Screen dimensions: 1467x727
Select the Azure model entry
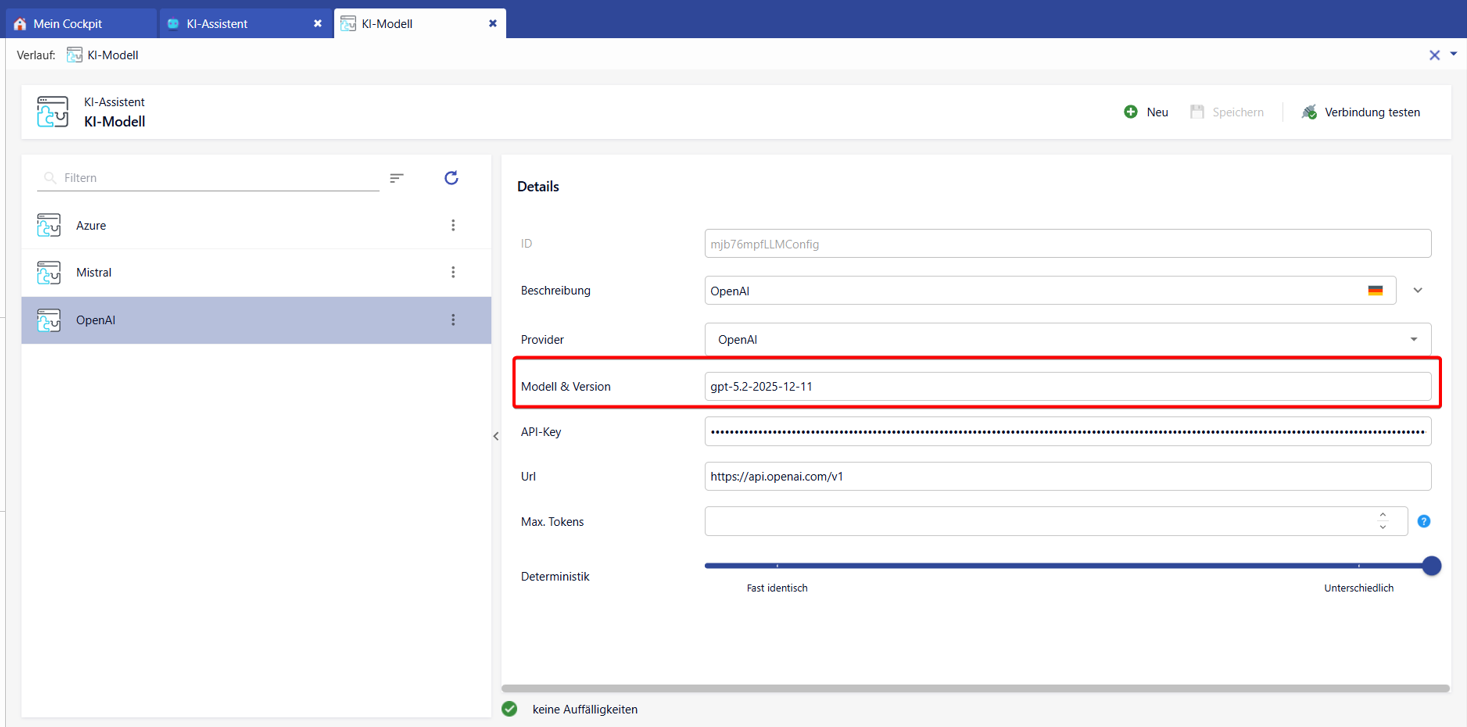tap(91, 226)
